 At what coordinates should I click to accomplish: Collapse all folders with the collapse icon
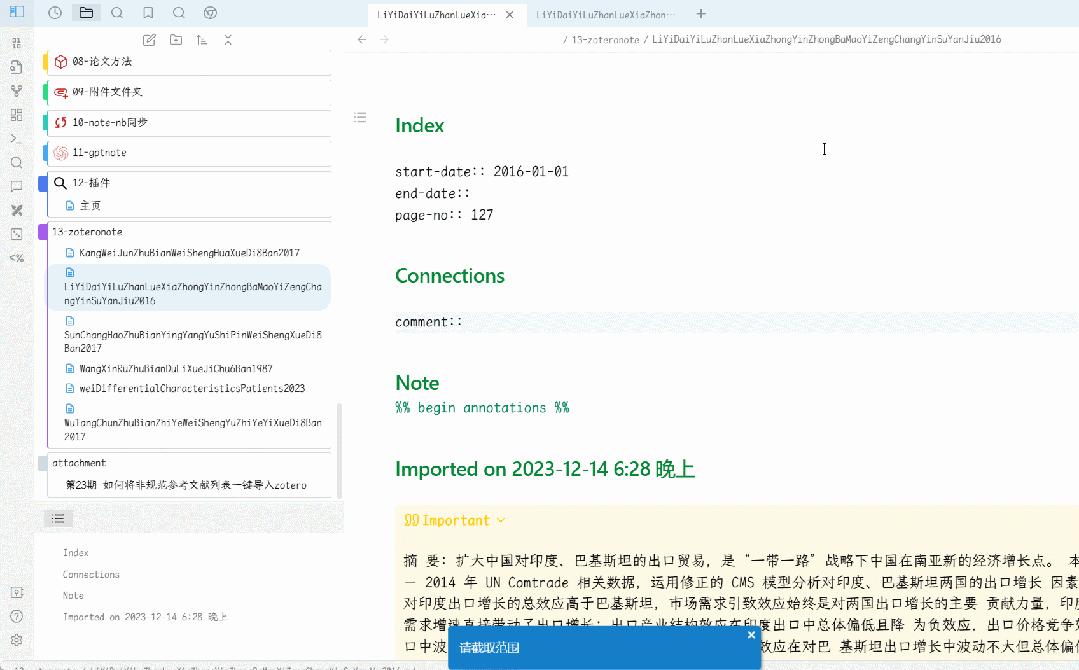227,39
